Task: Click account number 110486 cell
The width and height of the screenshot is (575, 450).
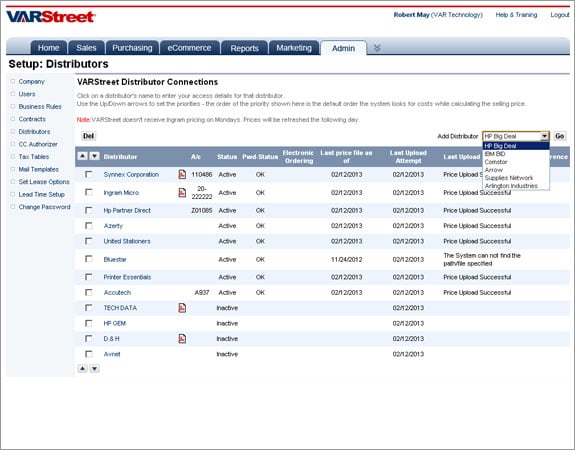Action: 202,174
